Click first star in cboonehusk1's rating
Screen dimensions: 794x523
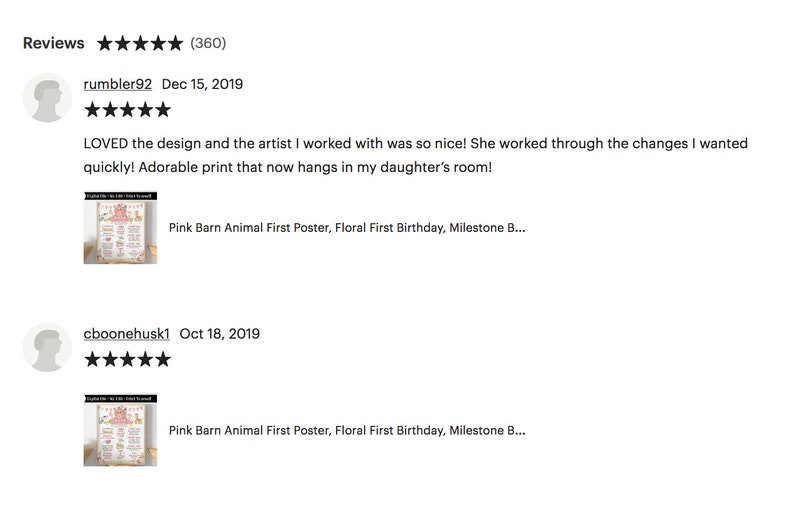pyautogui.click(x=92, y=359)
